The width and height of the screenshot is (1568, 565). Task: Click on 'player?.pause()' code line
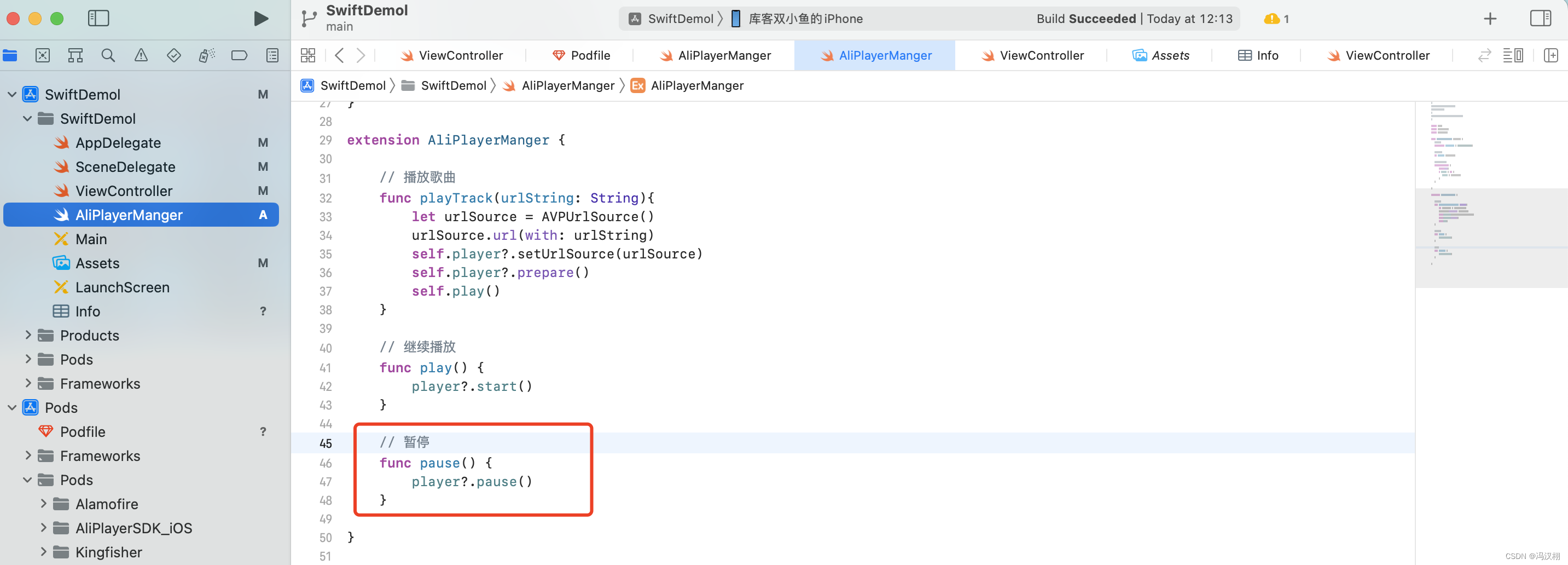472,482
